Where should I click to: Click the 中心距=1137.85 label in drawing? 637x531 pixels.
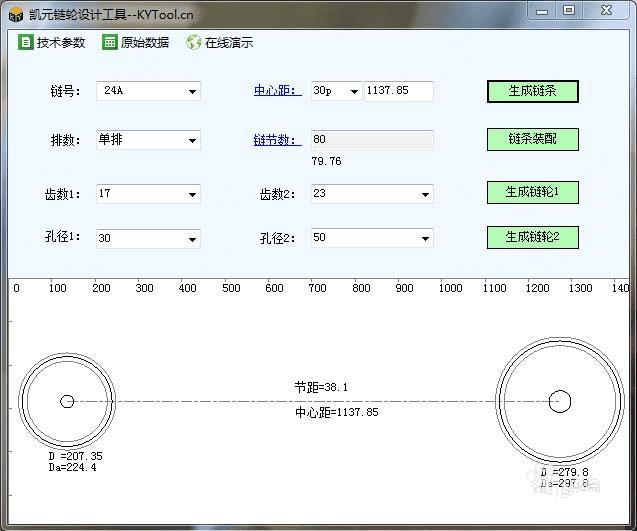coord(337,412)
